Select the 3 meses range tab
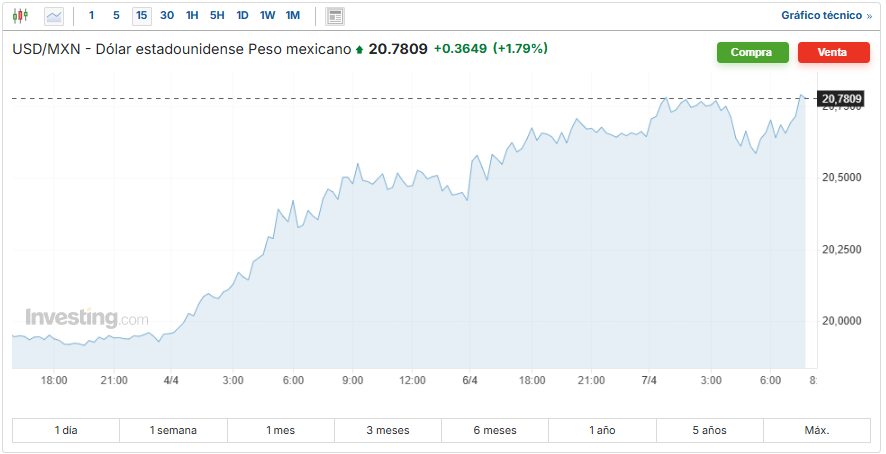This screenshot has width=886, height=454. coord(388,430)
